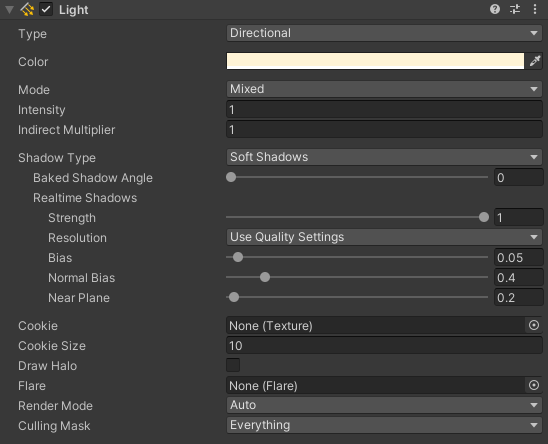548x444 pixels.
Task: Click the Normal Bias slider handle
Action: click(265, 277)
